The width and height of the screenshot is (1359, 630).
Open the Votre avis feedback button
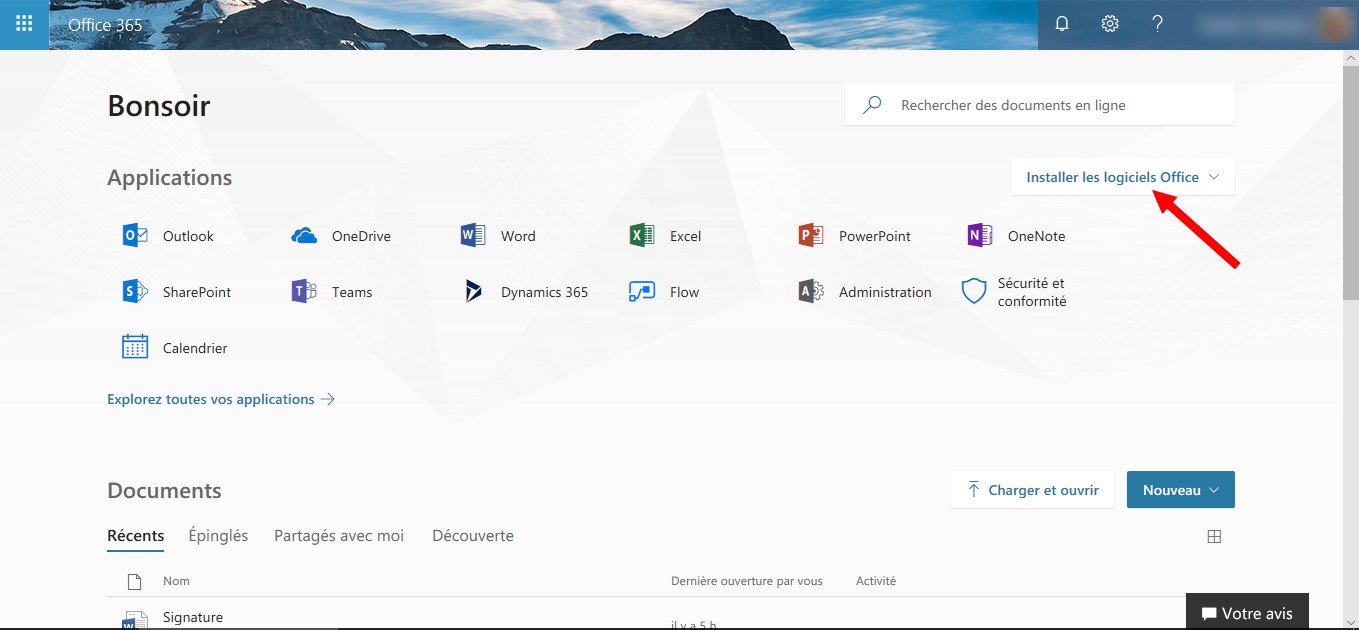tap(1247, 613)
